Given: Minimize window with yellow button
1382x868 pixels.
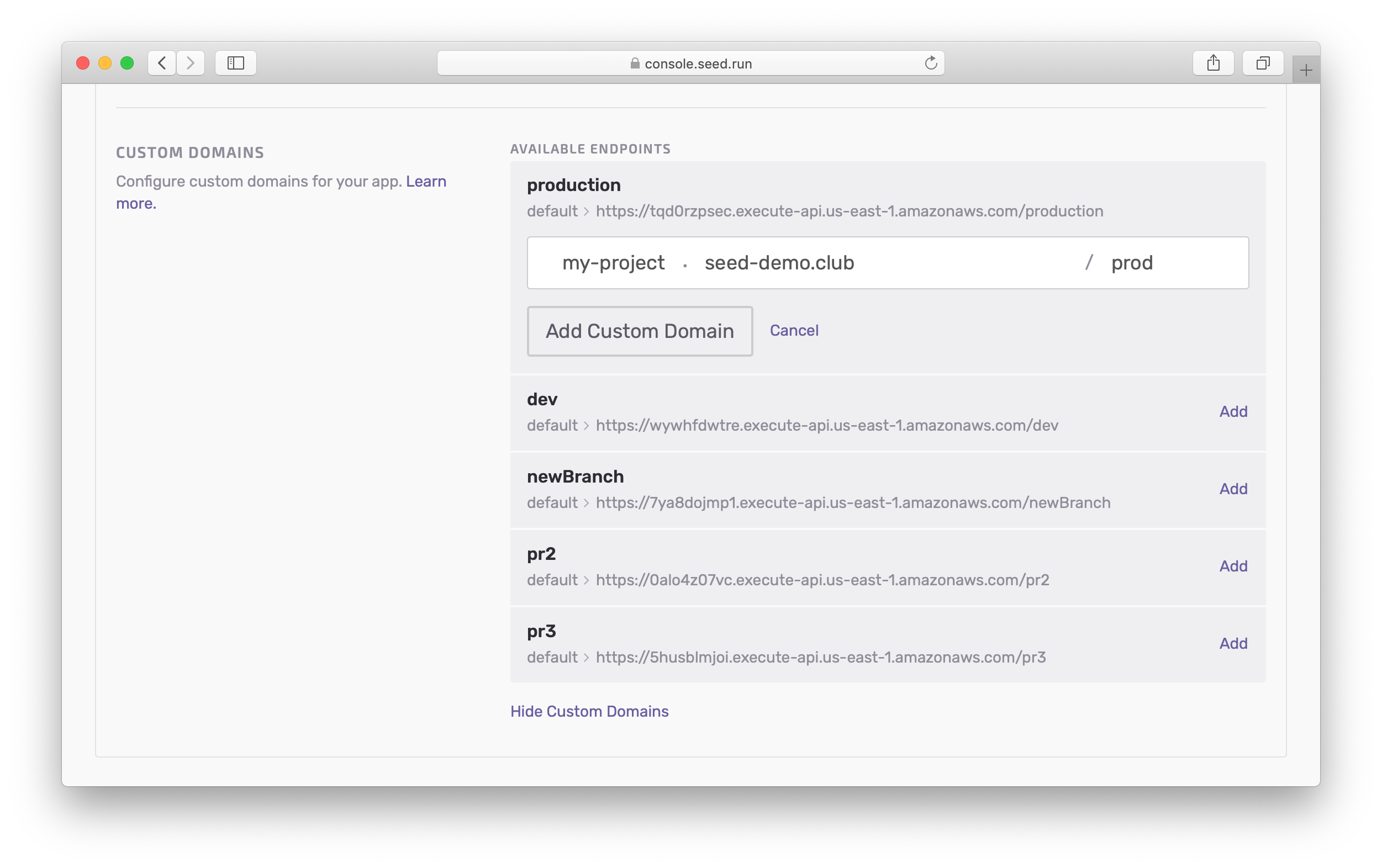Looking at the screenshot, I should click(x=105, y=63).
